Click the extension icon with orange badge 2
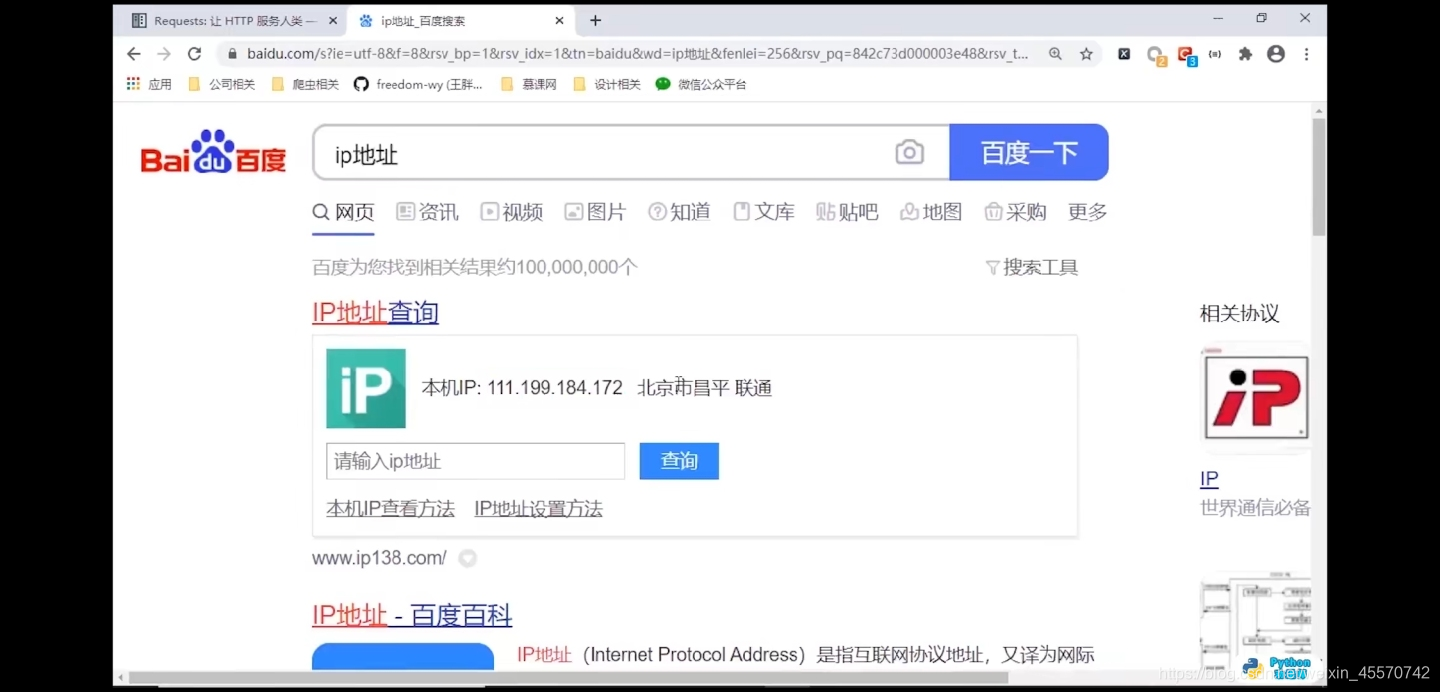1440x692 pixels. point(1156,56)
